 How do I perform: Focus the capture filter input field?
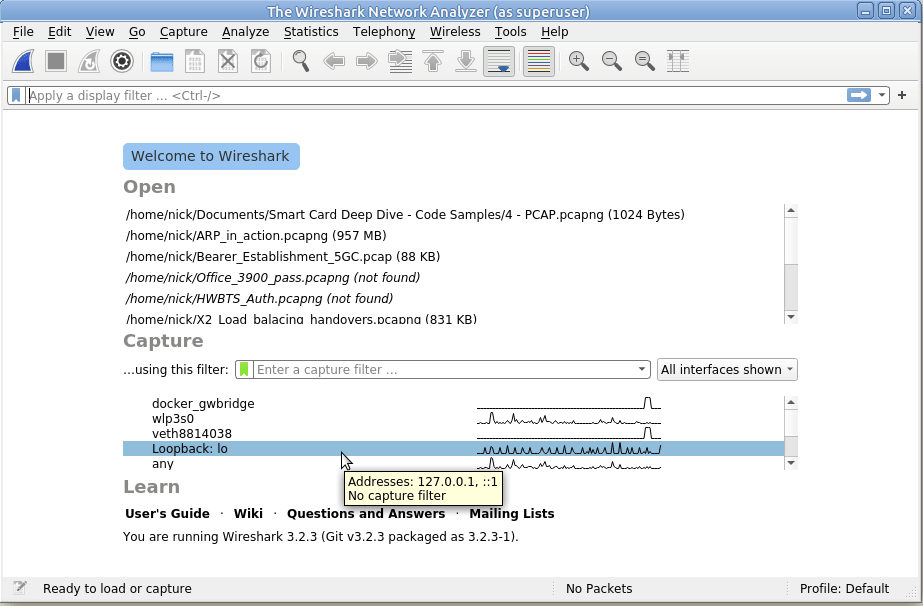tap(444, 370)
